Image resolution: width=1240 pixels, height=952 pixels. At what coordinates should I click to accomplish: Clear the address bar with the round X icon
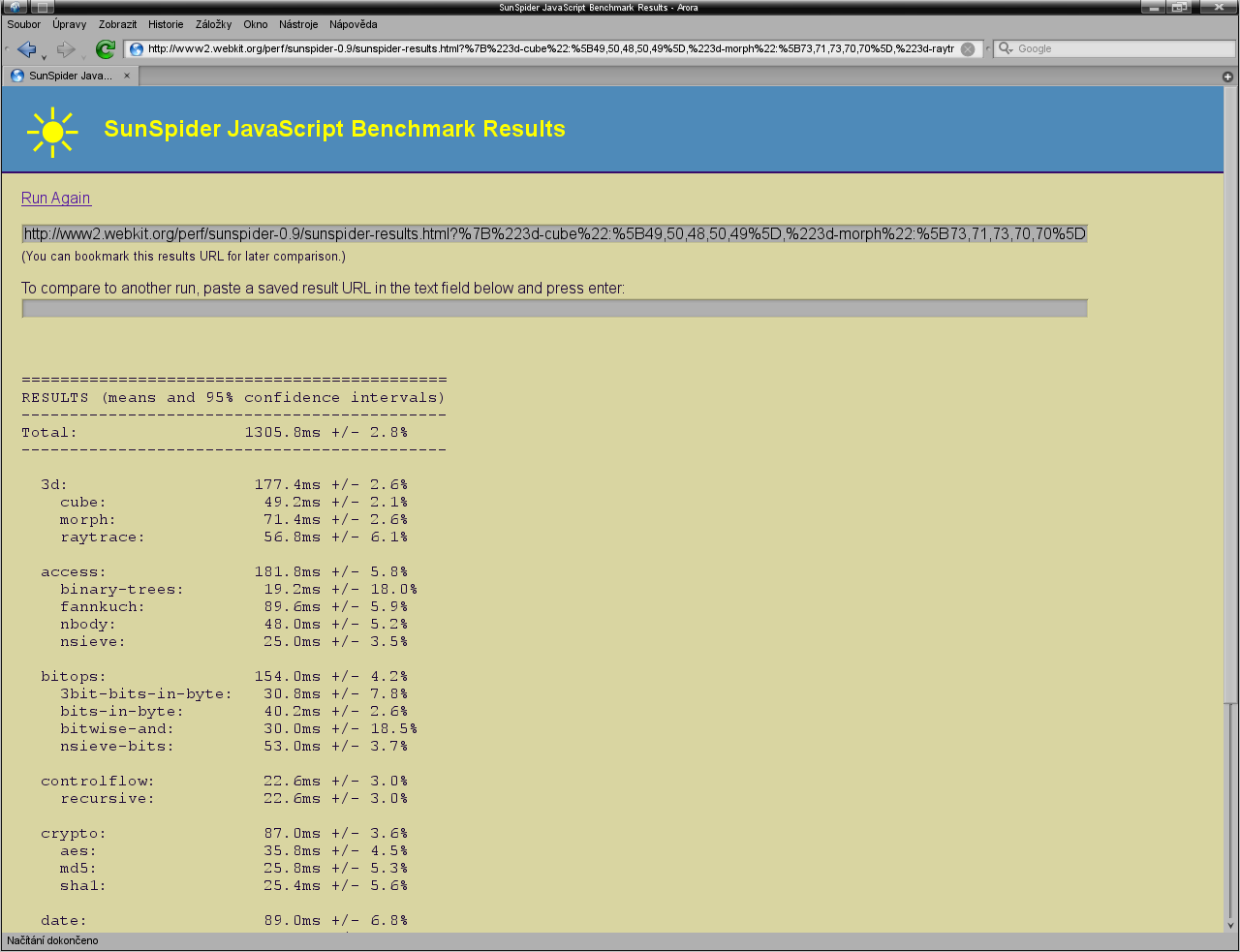[968, 49]
